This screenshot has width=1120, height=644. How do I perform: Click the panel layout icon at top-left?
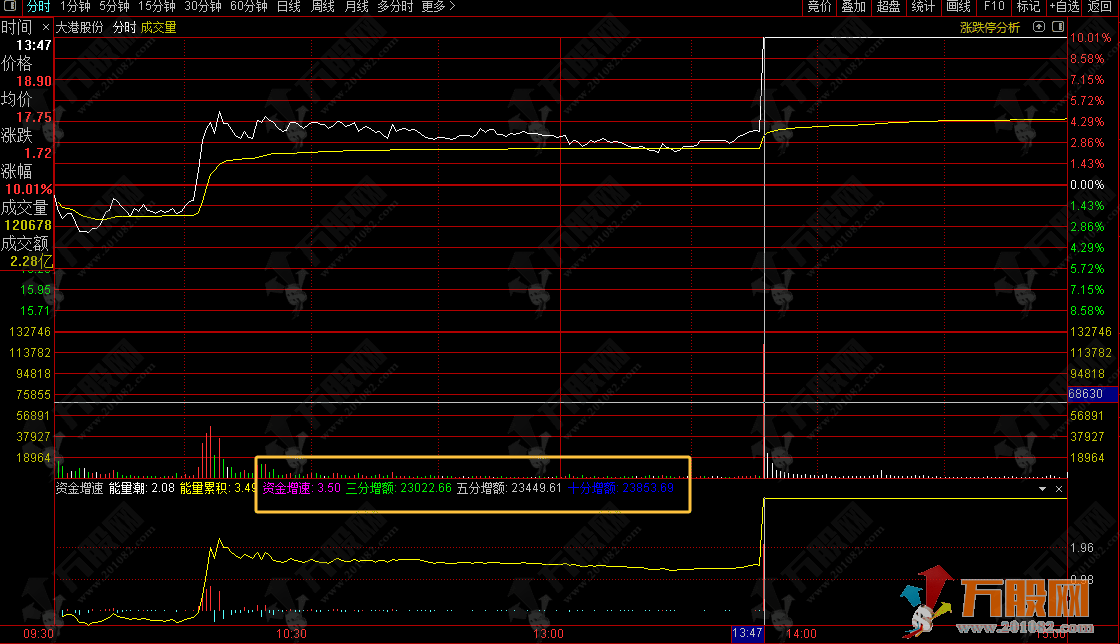tap(10, 7)
